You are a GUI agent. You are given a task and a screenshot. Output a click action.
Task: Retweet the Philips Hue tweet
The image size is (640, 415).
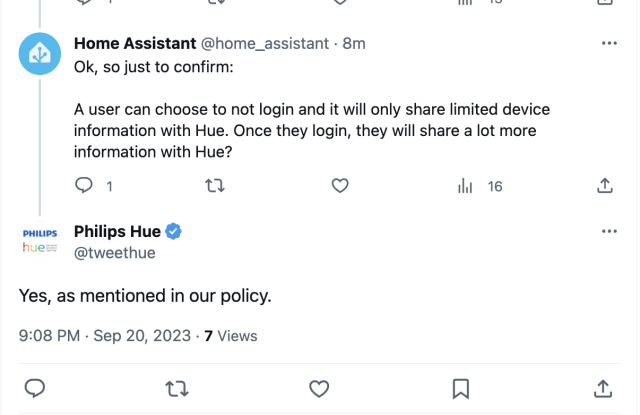point(176,388)
